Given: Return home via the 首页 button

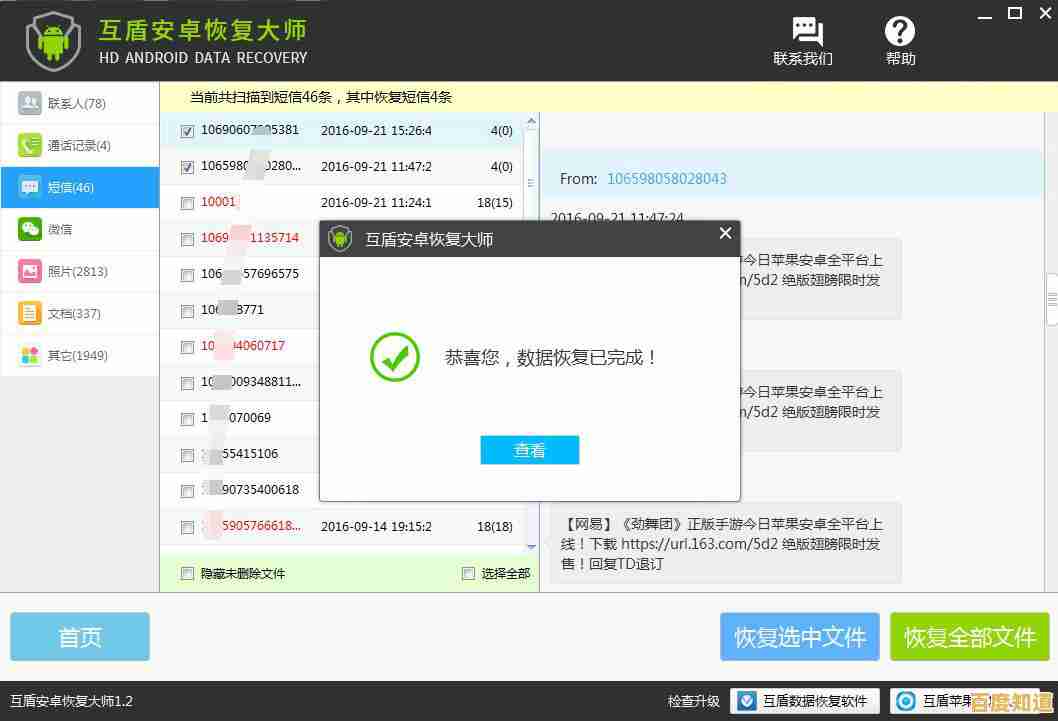Looking at the screenshot, I should (x=80, y=636).
